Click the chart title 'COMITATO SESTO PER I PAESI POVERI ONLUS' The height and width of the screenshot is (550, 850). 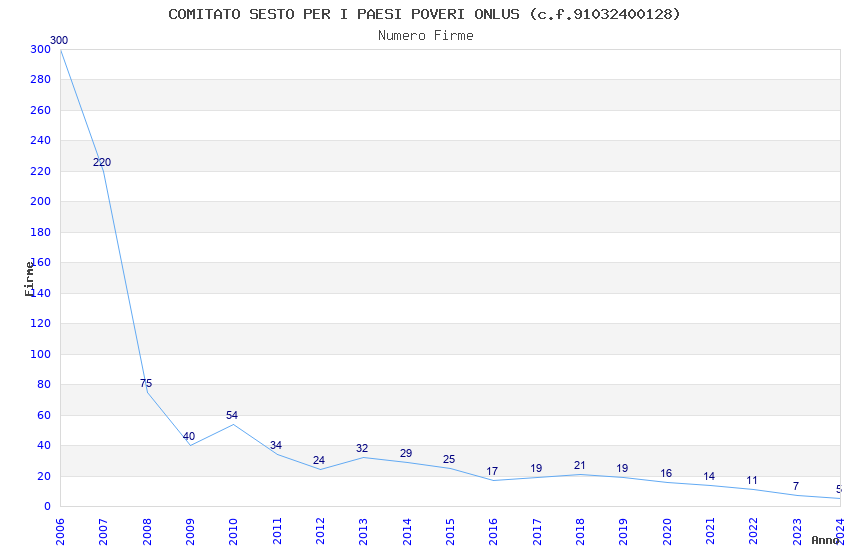pyautogui.click(x=344, y=14)
